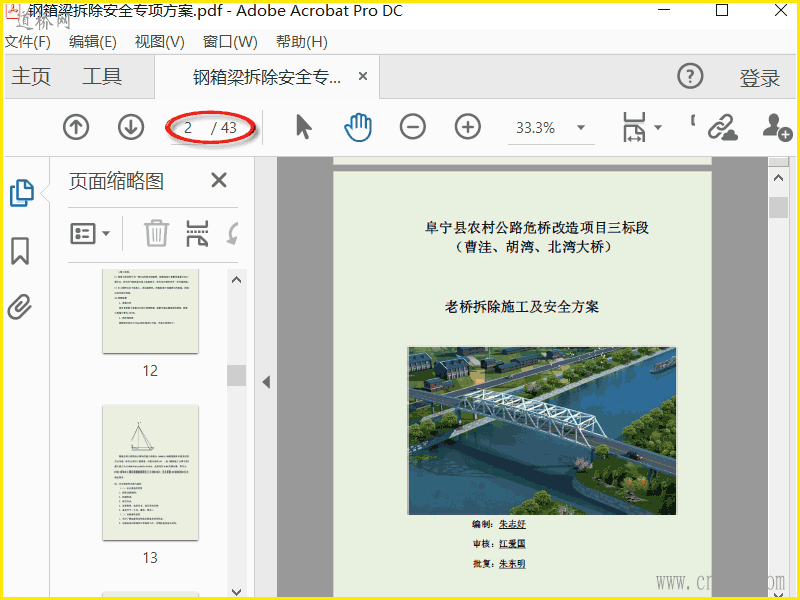The height and width of the screenshot is (600, 800).
Task: Minimize the Acrobat window
Action: pos(664,10)
